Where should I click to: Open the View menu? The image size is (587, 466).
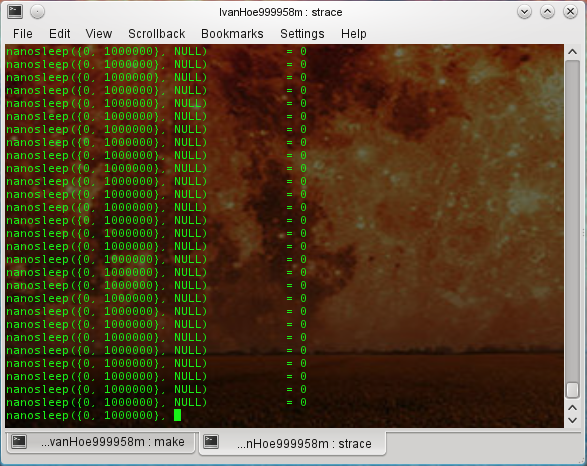pos(98,34)
